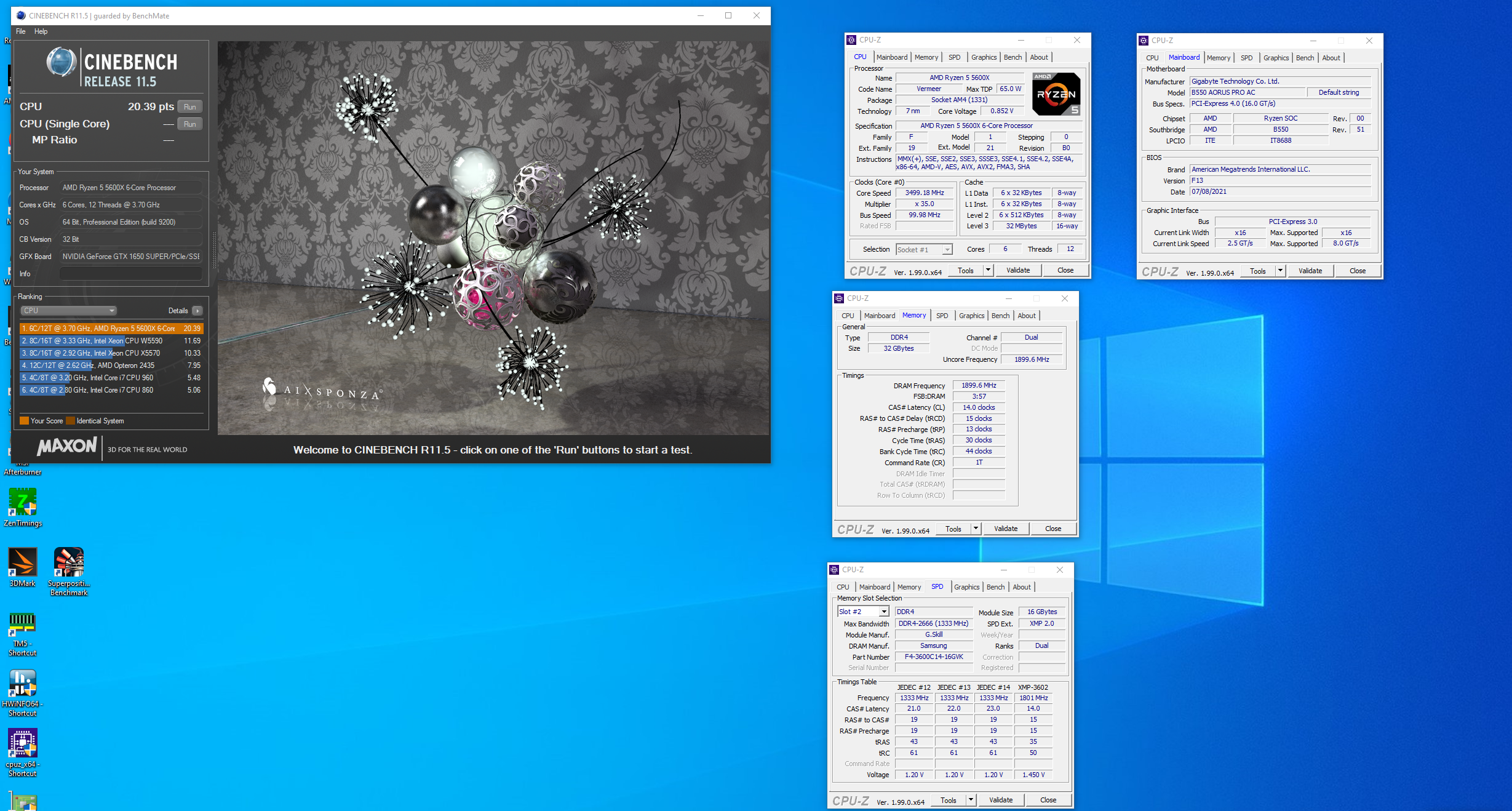The width and height of the screenshot is (1512, 811).
Task: Select ranking row Intel Core i7 CPU 860
Action: [x=111, y=390]
